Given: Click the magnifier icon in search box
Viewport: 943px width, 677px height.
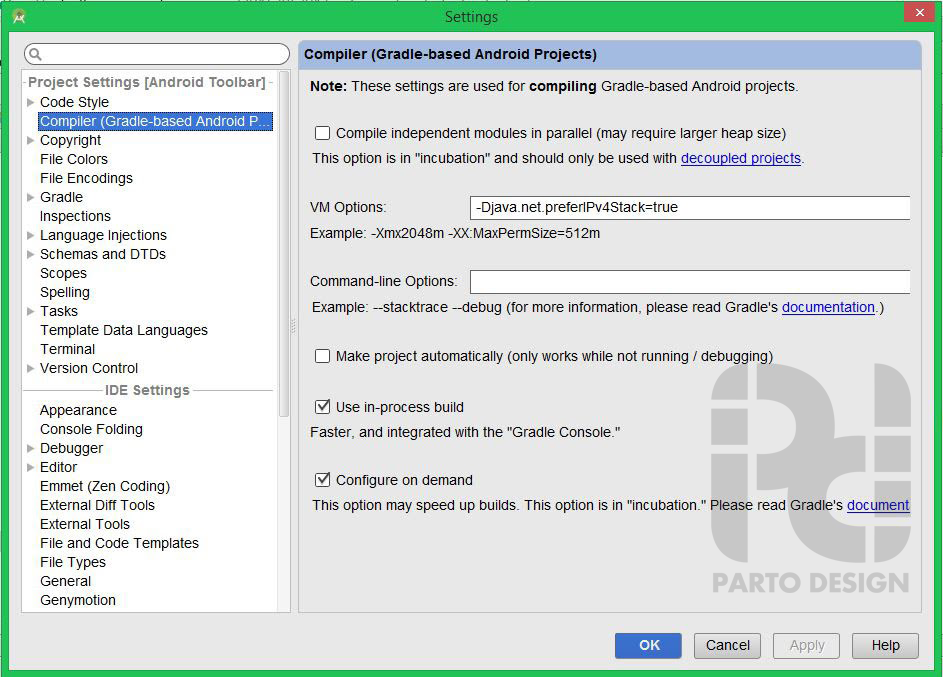Looking at the screenshot, I should pyautogui.click(x=35, y=55).
